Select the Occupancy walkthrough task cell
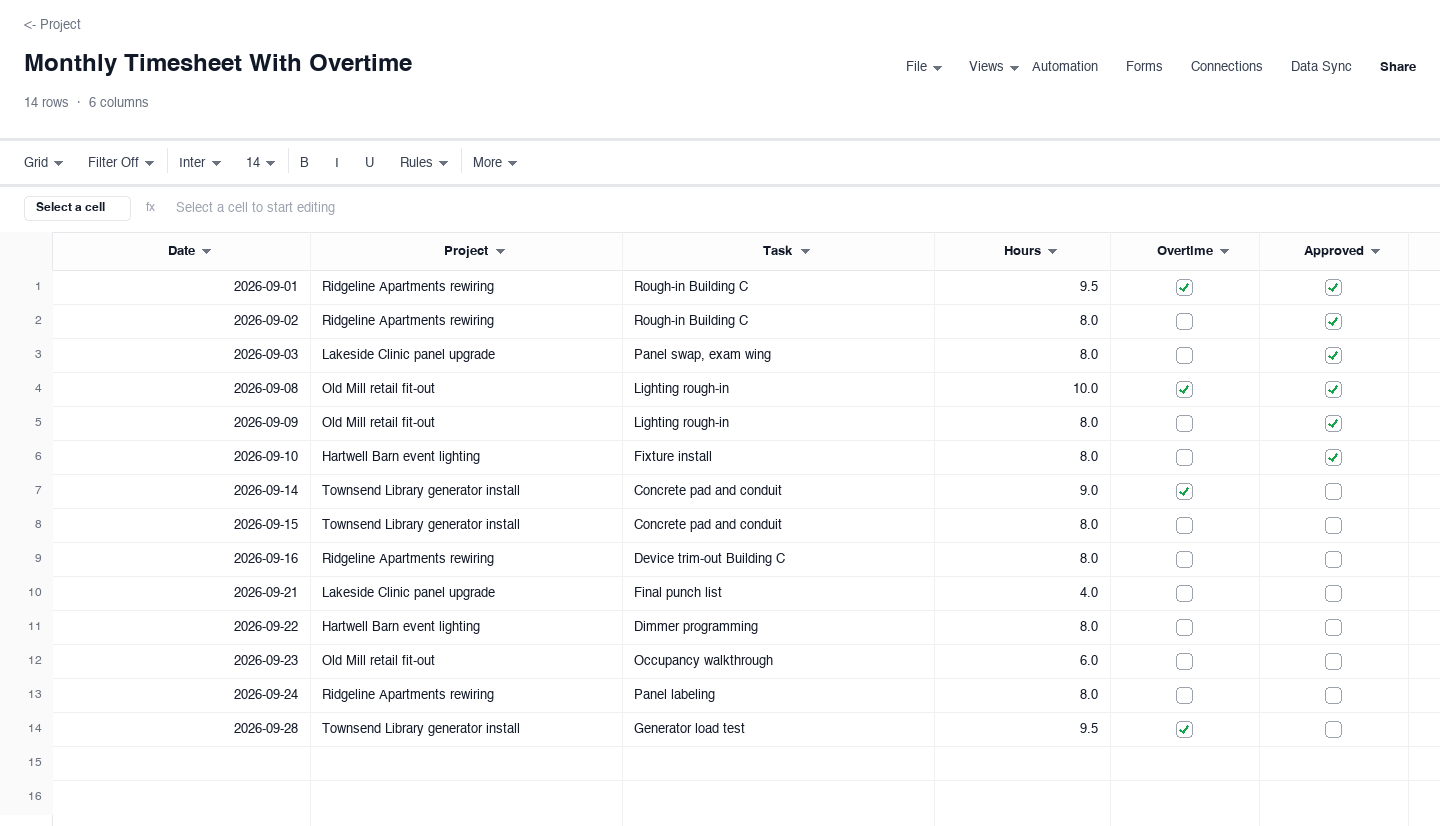Image resolution: width=1440 pixels, height=826 pixels. (778, 661)
